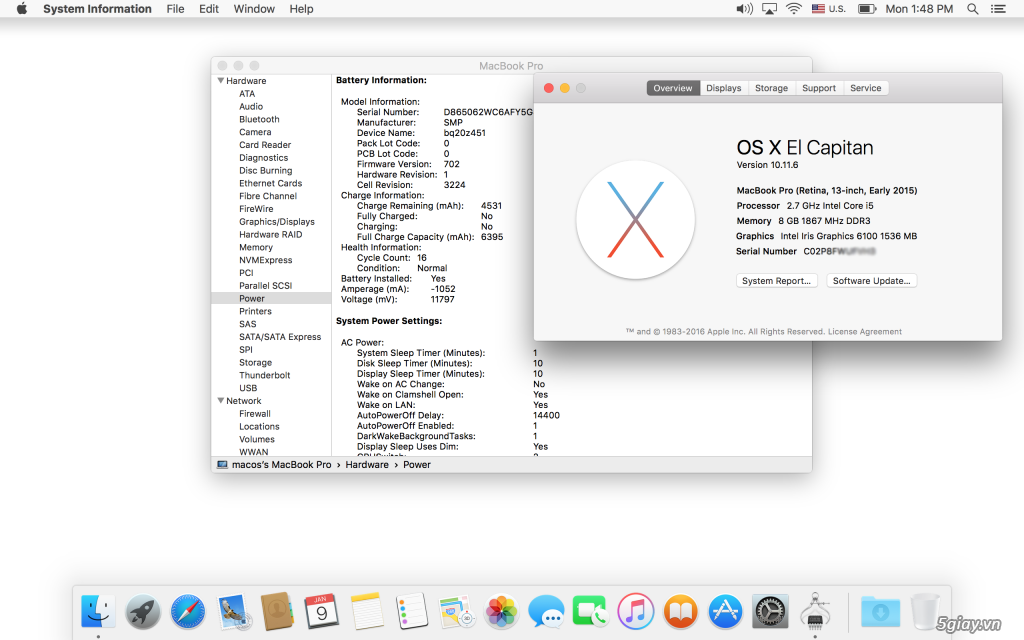The height and width of the screenshot is (640, 1024).
Task: Open the Help menu
Action: (x=301, y=9)
